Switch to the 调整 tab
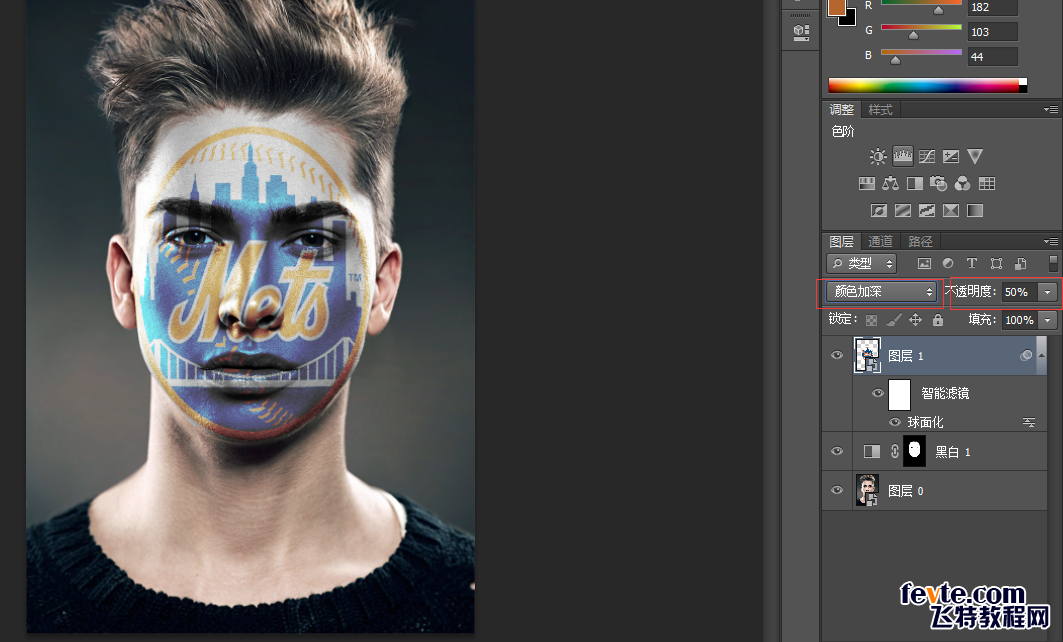The image size is (1063, 642). (x=841, y=109)
